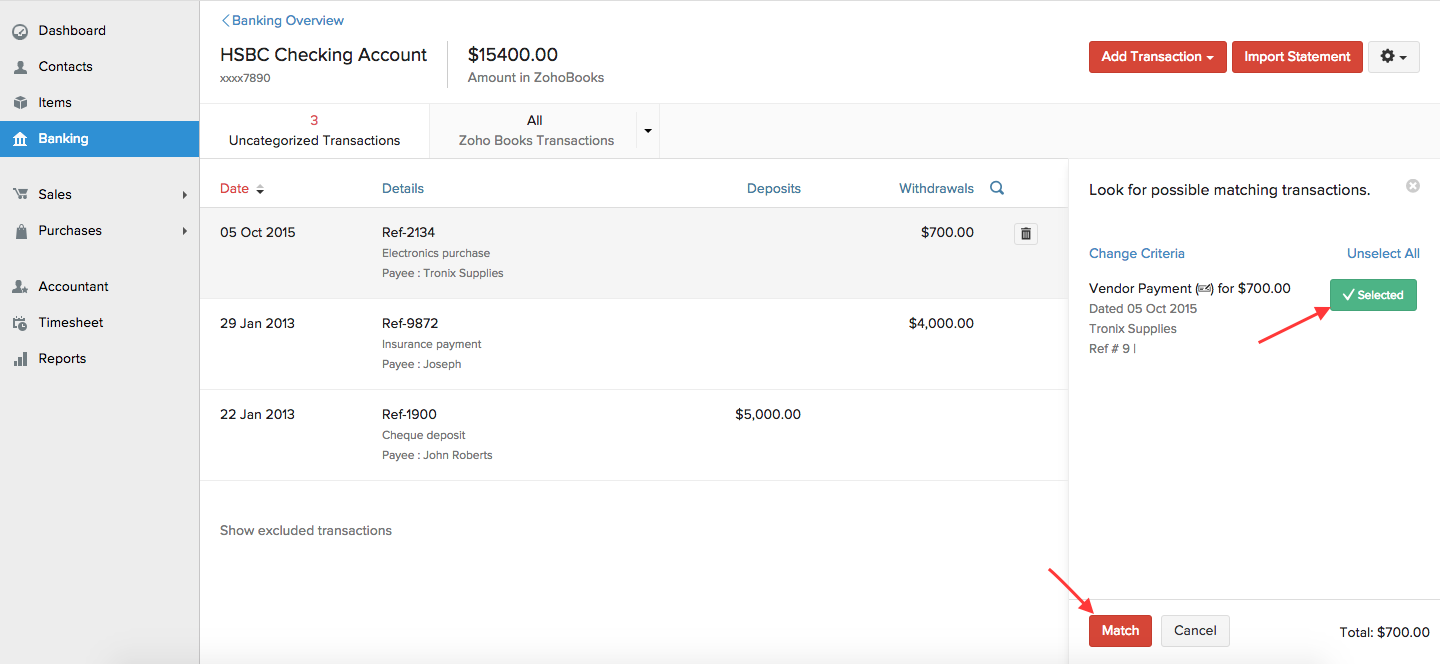Click the Items box icon
This screenshot has width=1440, height=664.
[20, 103]
